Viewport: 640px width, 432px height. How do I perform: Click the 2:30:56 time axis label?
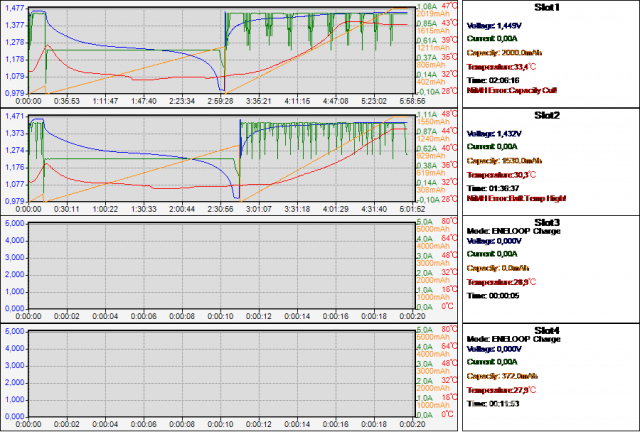(x=220, y=209)
